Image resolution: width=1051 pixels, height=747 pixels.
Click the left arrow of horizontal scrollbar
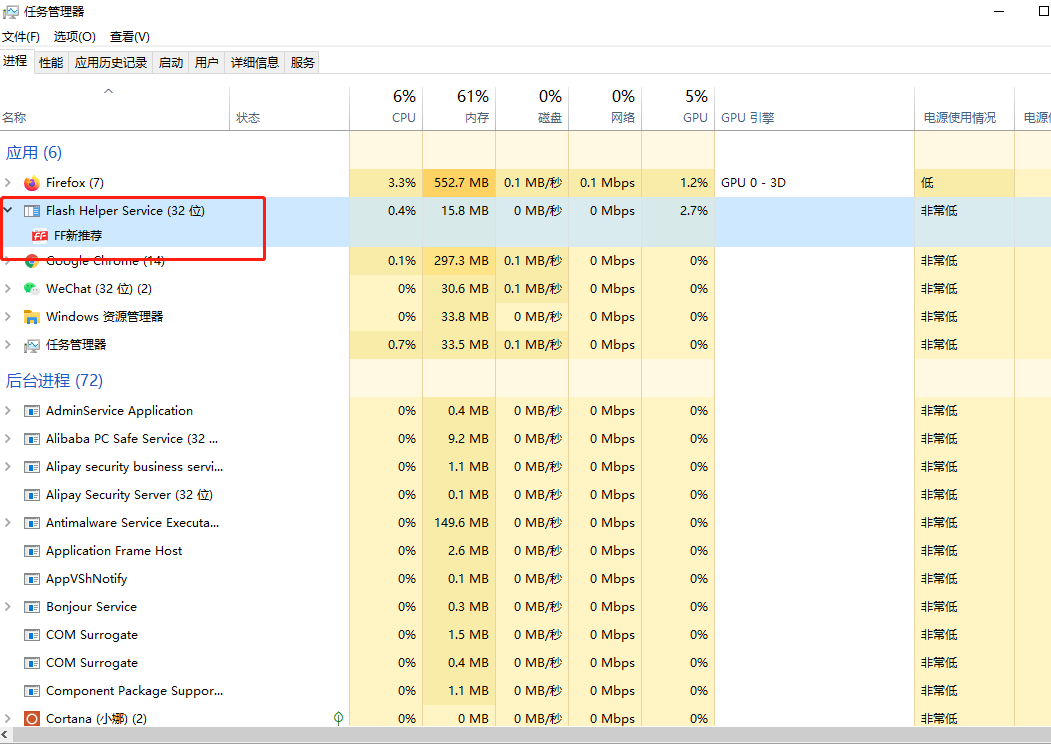click(6, 736)
